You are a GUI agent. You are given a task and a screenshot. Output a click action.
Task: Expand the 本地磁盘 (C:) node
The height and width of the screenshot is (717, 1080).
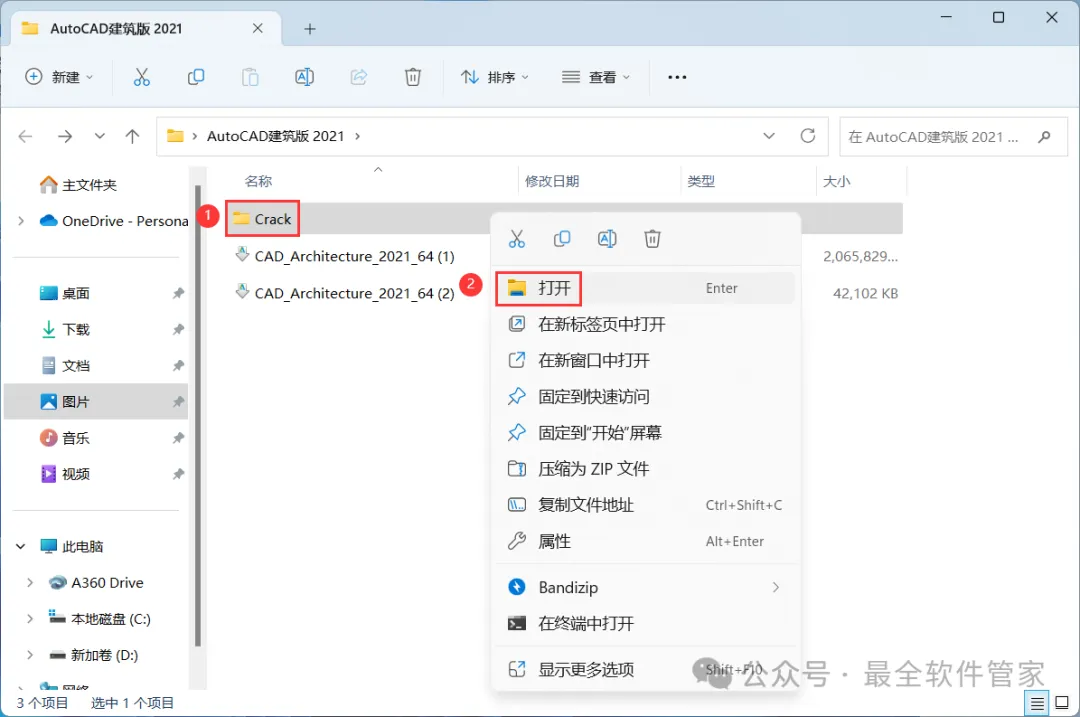pyautogui.click(x=30, y=619)
